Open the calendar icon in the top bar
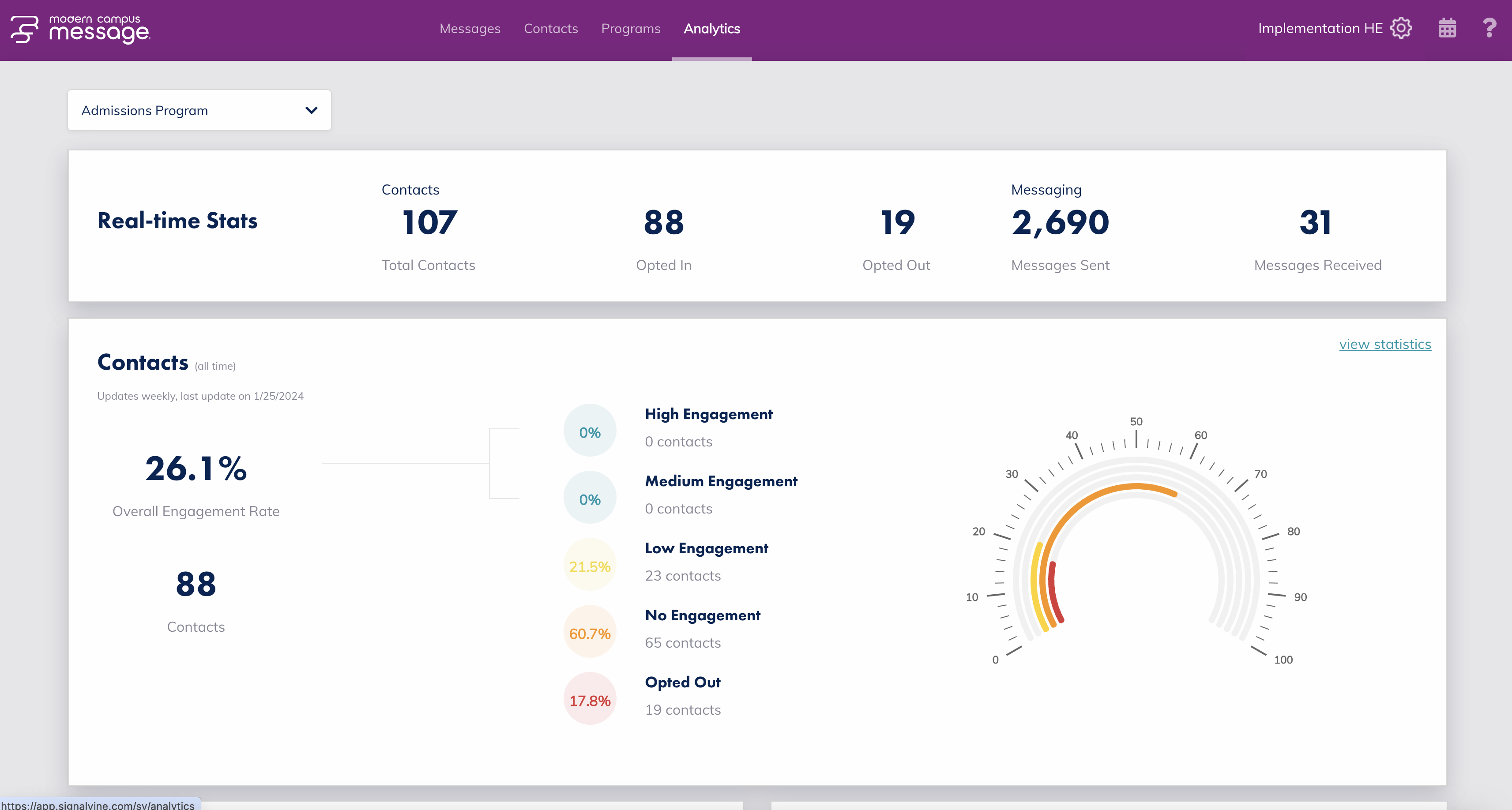 coord(1446,28)
